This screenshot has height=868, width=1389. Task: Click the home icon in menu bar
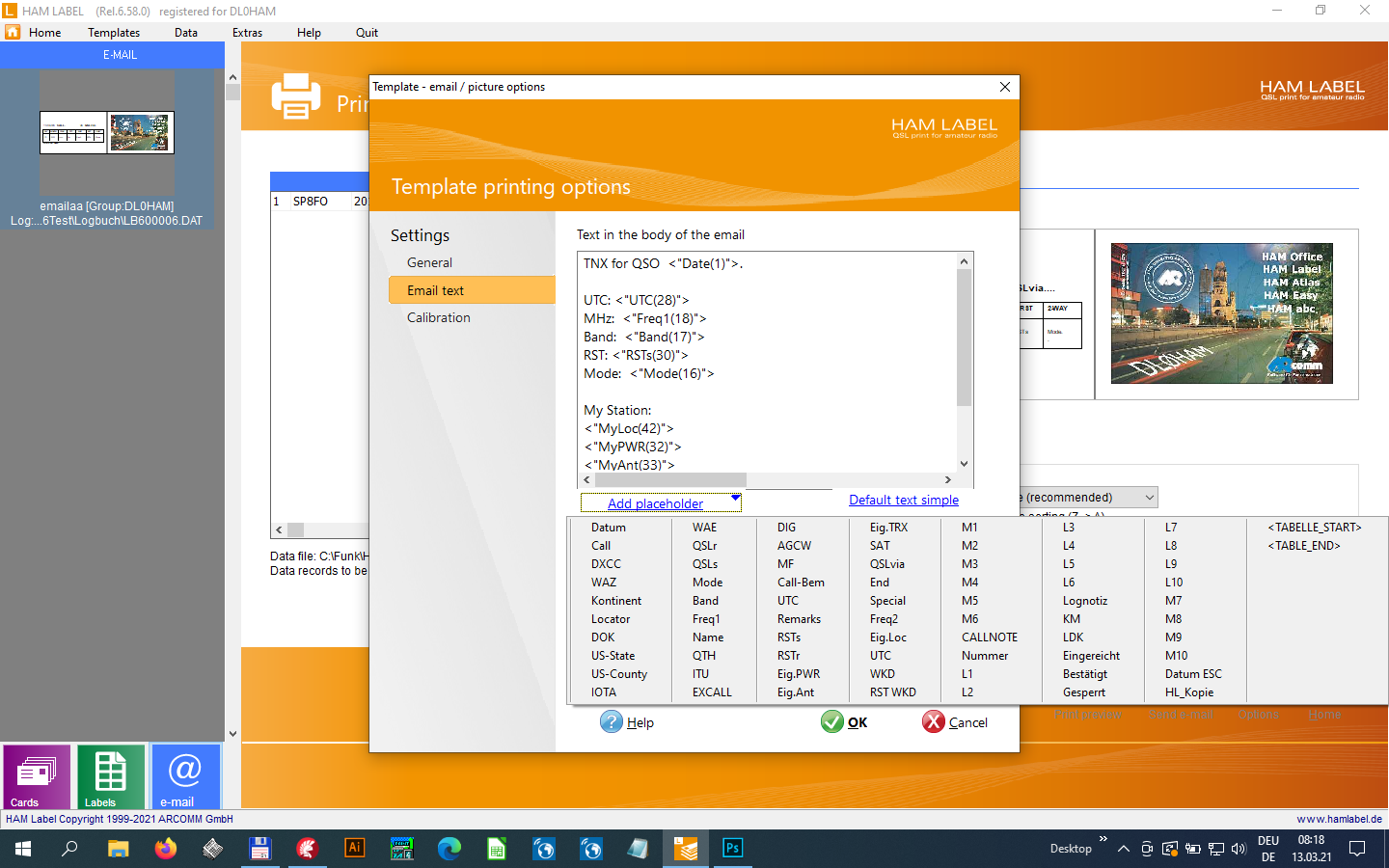pyautogui.click(x=13, y=32)
